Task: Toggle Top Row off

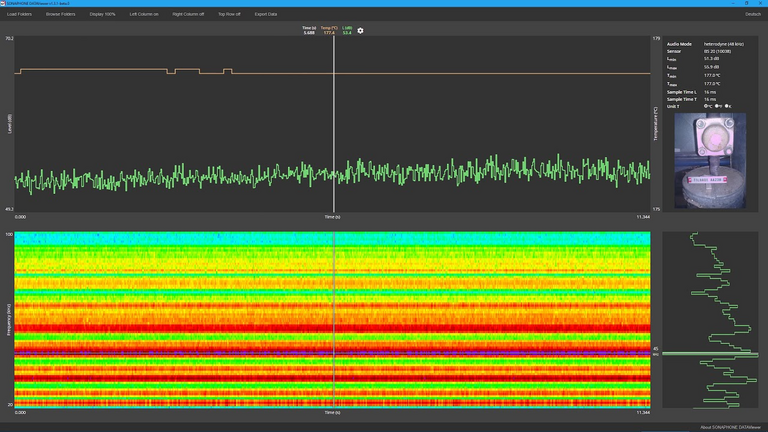Action: click(229, 14)
